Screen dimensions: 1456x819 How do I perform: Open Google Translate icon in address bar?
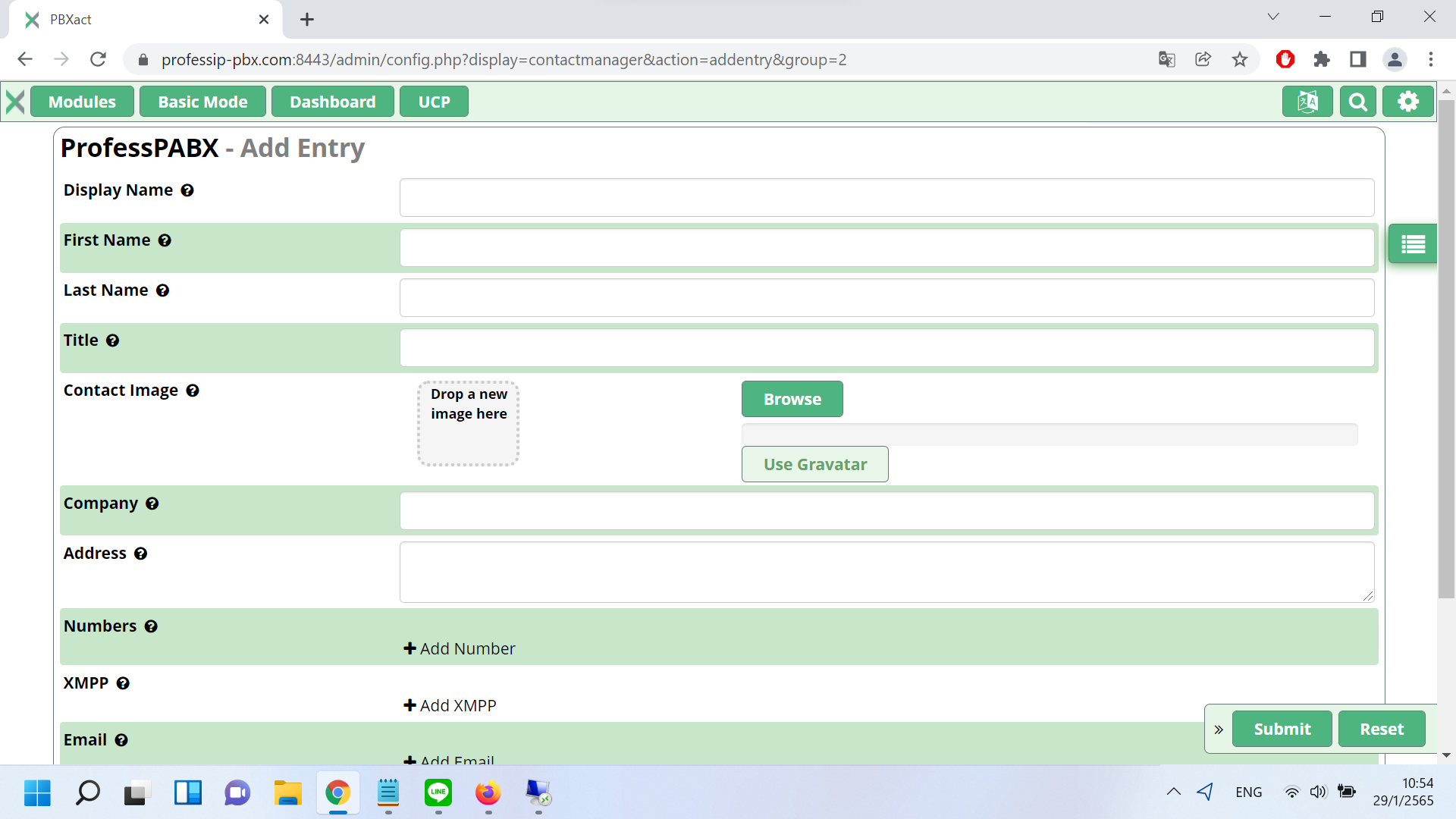coord(1166,59)
